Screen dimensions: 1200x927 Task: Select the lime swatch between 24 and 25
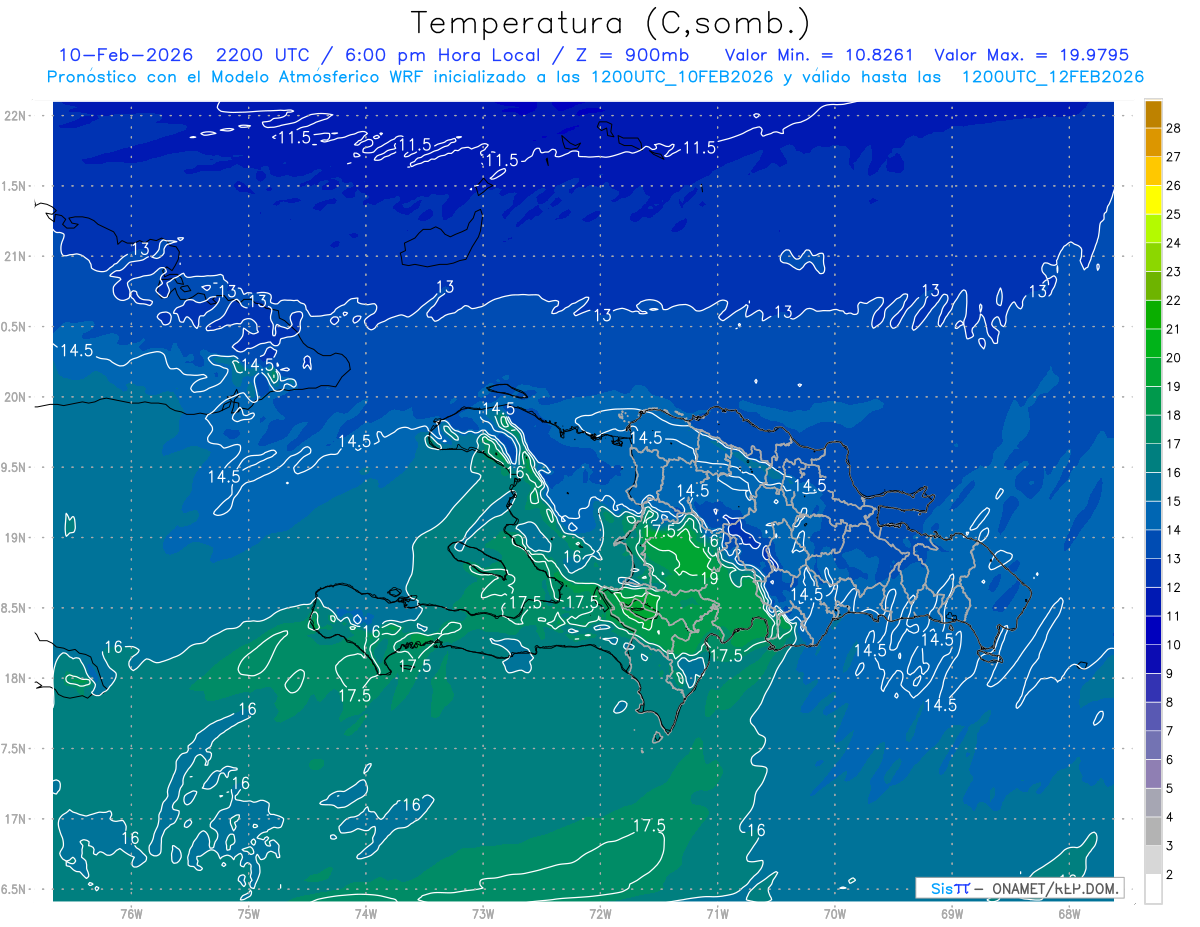pyautogui.click(x=1153, y=229)
